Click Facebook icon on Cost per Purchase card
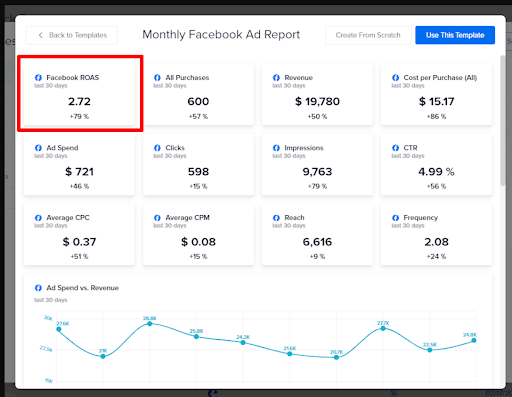This screenshot has height=397, width=512. 396,78
